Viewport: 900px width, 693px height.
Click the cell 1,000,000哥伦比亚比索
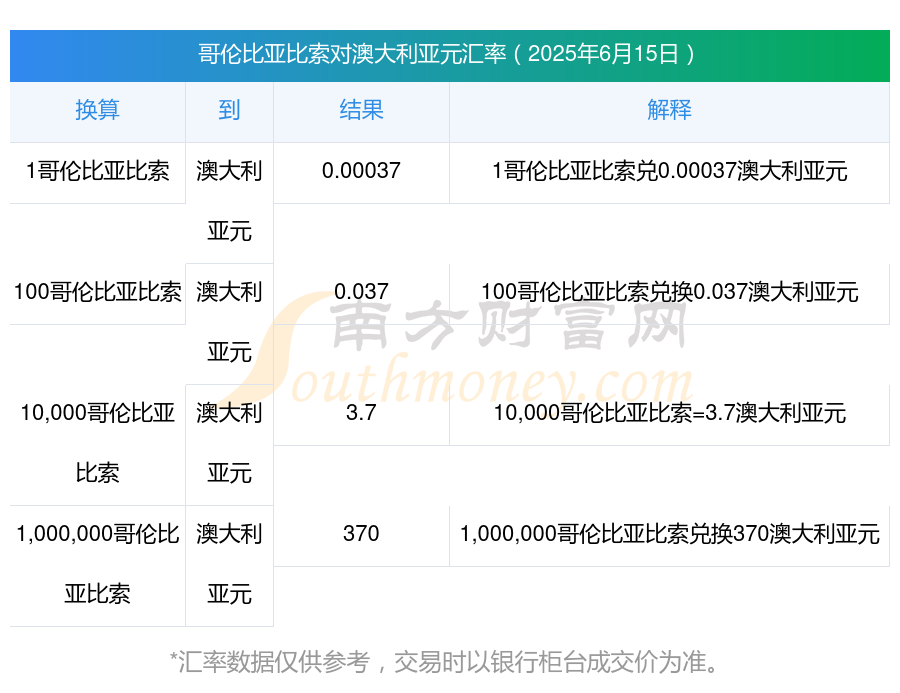[98, 564]
